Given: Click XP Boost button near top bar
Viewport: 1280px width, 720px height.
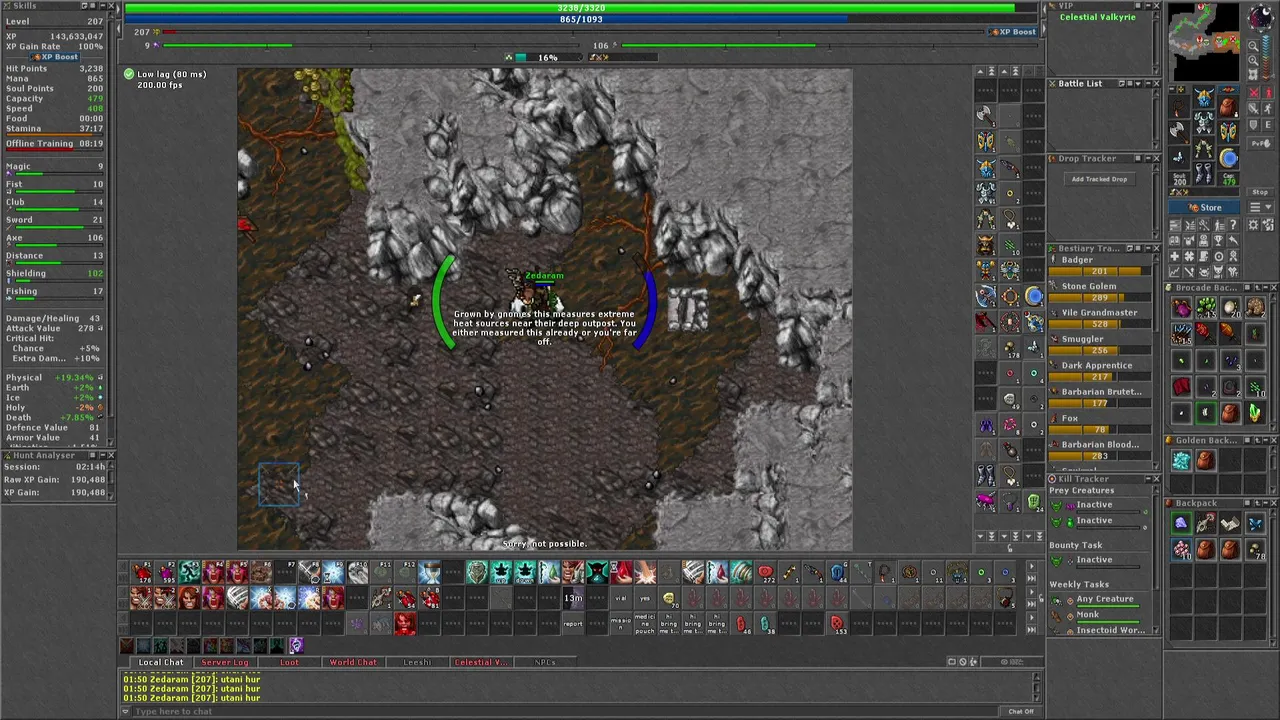Looking at the screenshot, I should (x=1012, y=32).
